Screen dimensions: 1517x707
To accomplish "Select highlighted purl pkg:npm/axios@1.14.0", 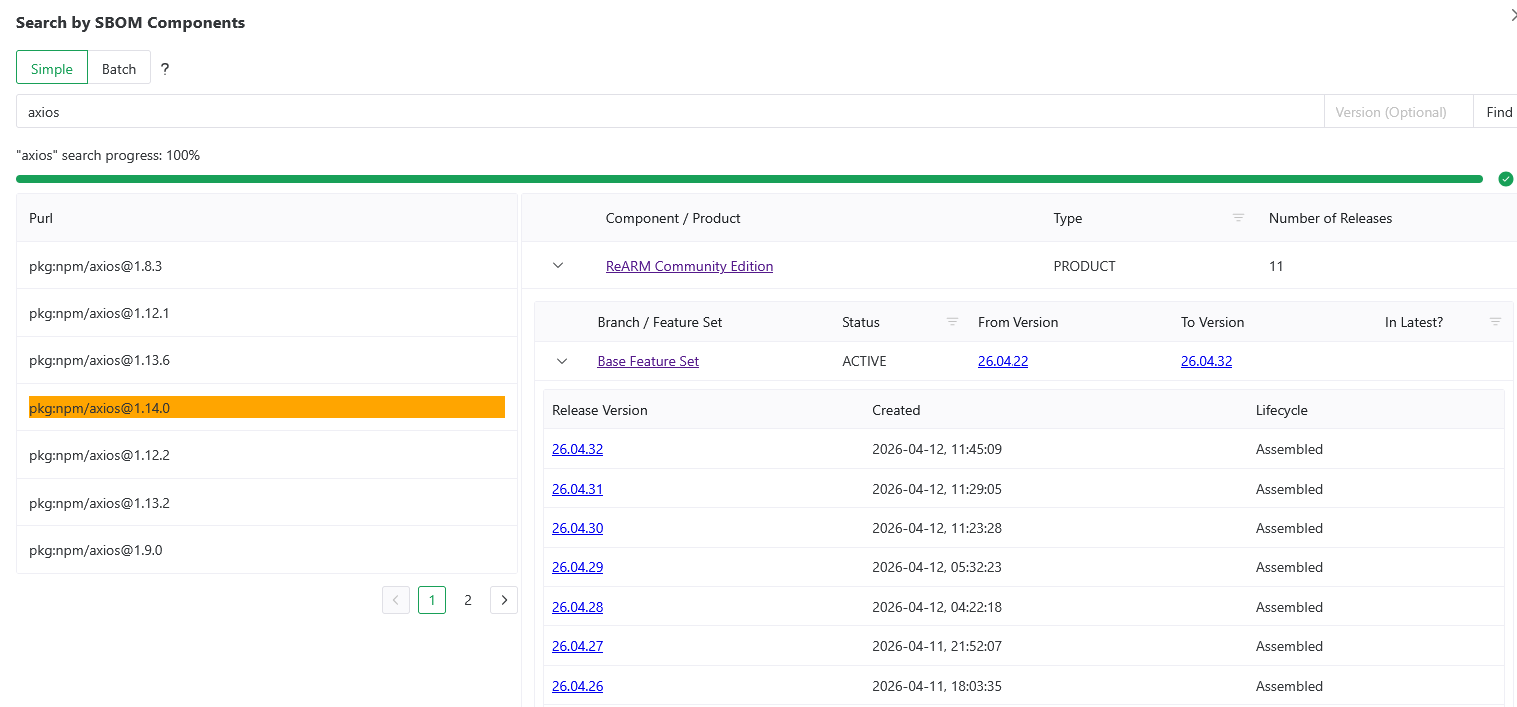I will point(267,407).
